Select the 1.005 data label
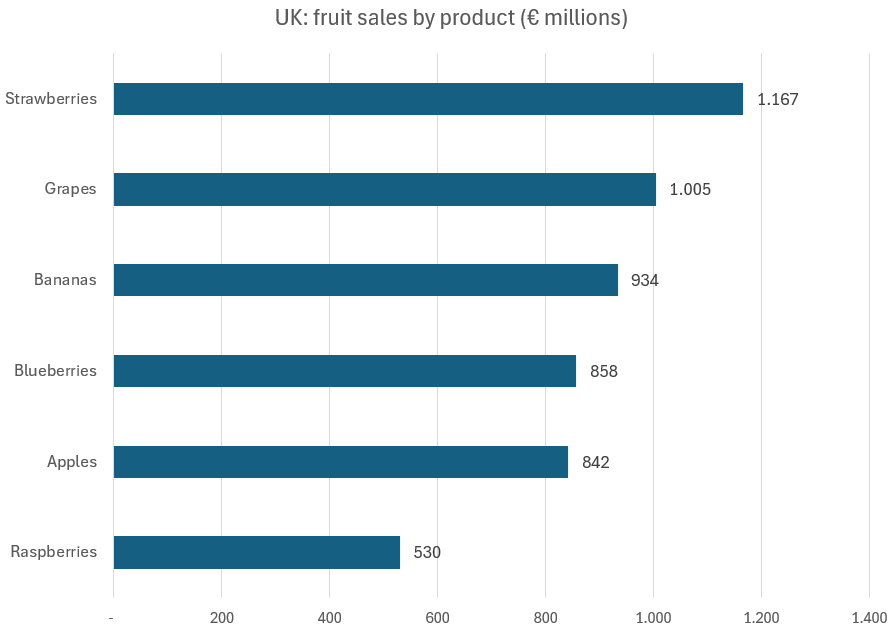Screen dimensions: 893x629 (691, 190)
